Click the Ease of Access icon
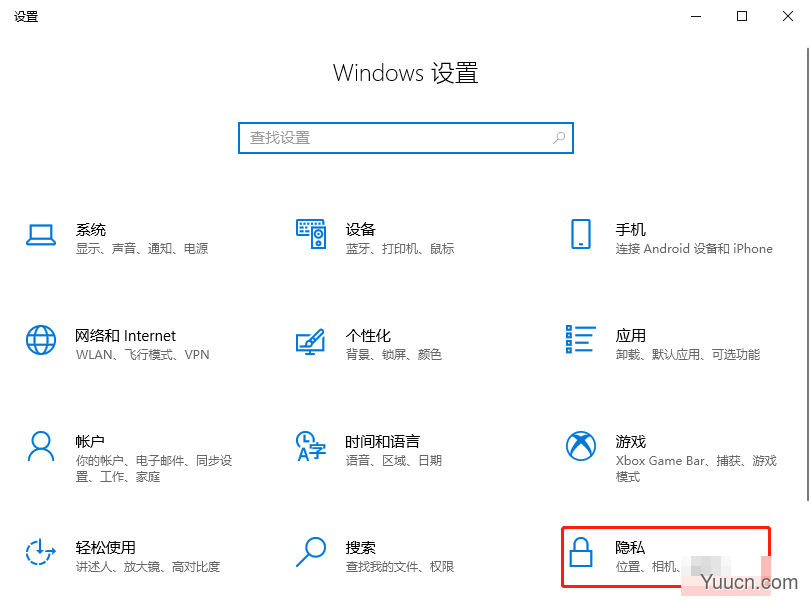This screenshot has width=811, height=612. coord(41,552)
